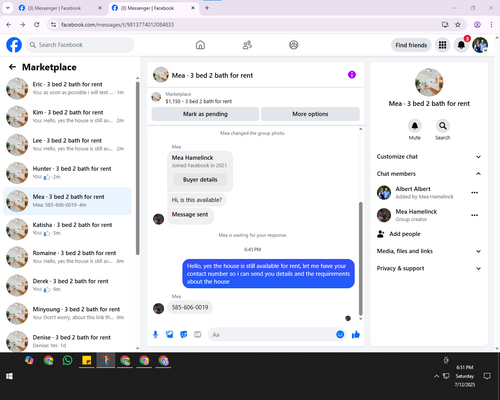The width and height of the screenshot is (500, 400).
Task: Open the Lee 3 bed 2 bath conversation
Action: [68, 145]
